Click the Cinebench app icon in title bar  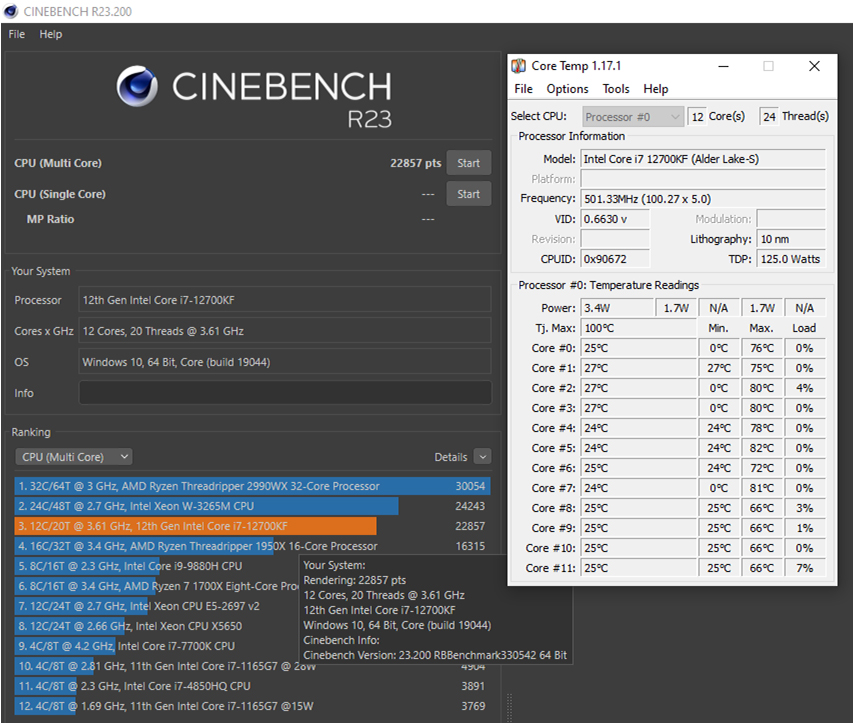pos(10,11)
